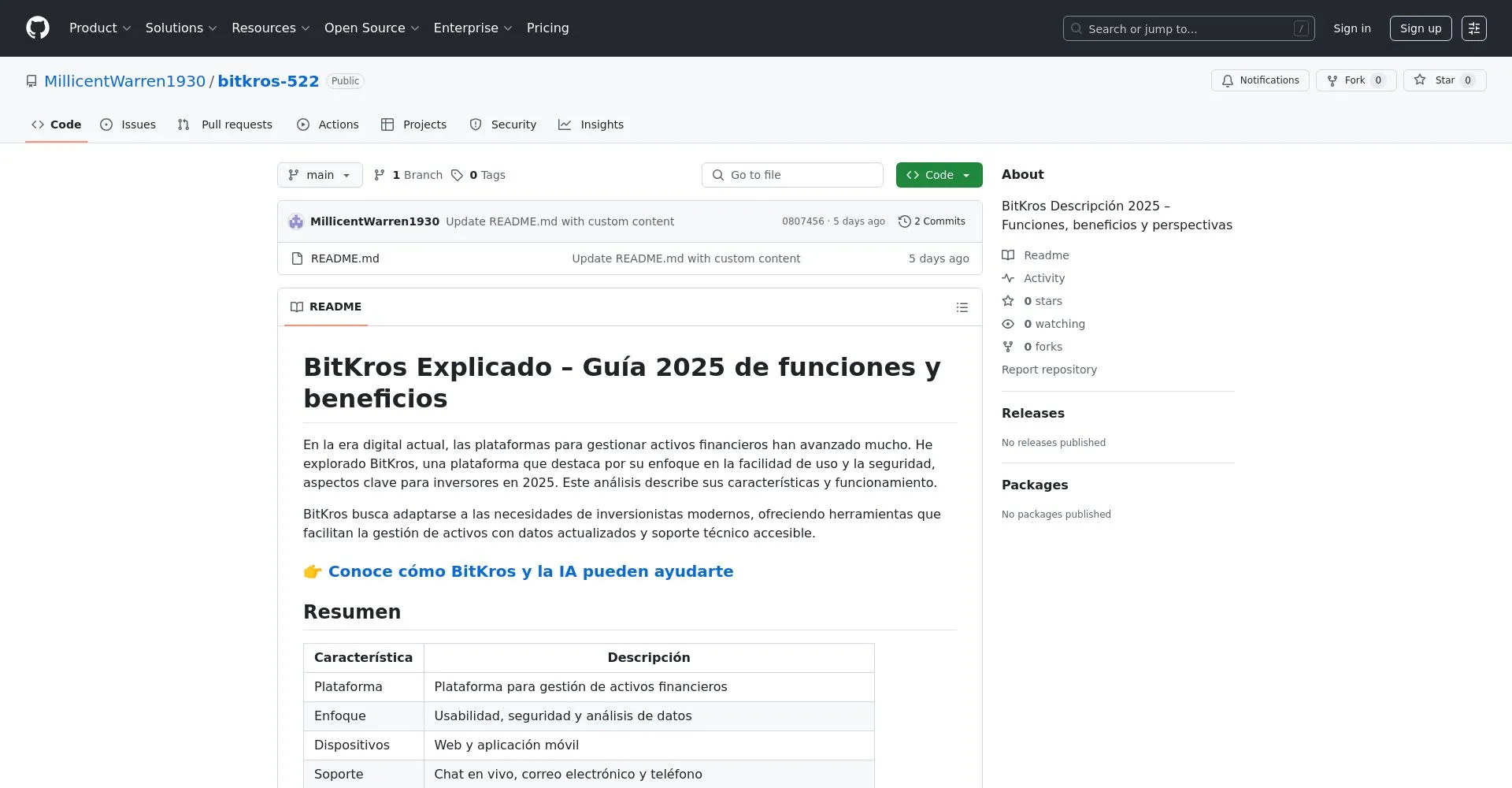Open the main branch dropdown
The height and width of the screenshot is (788, 1512).
320,175
